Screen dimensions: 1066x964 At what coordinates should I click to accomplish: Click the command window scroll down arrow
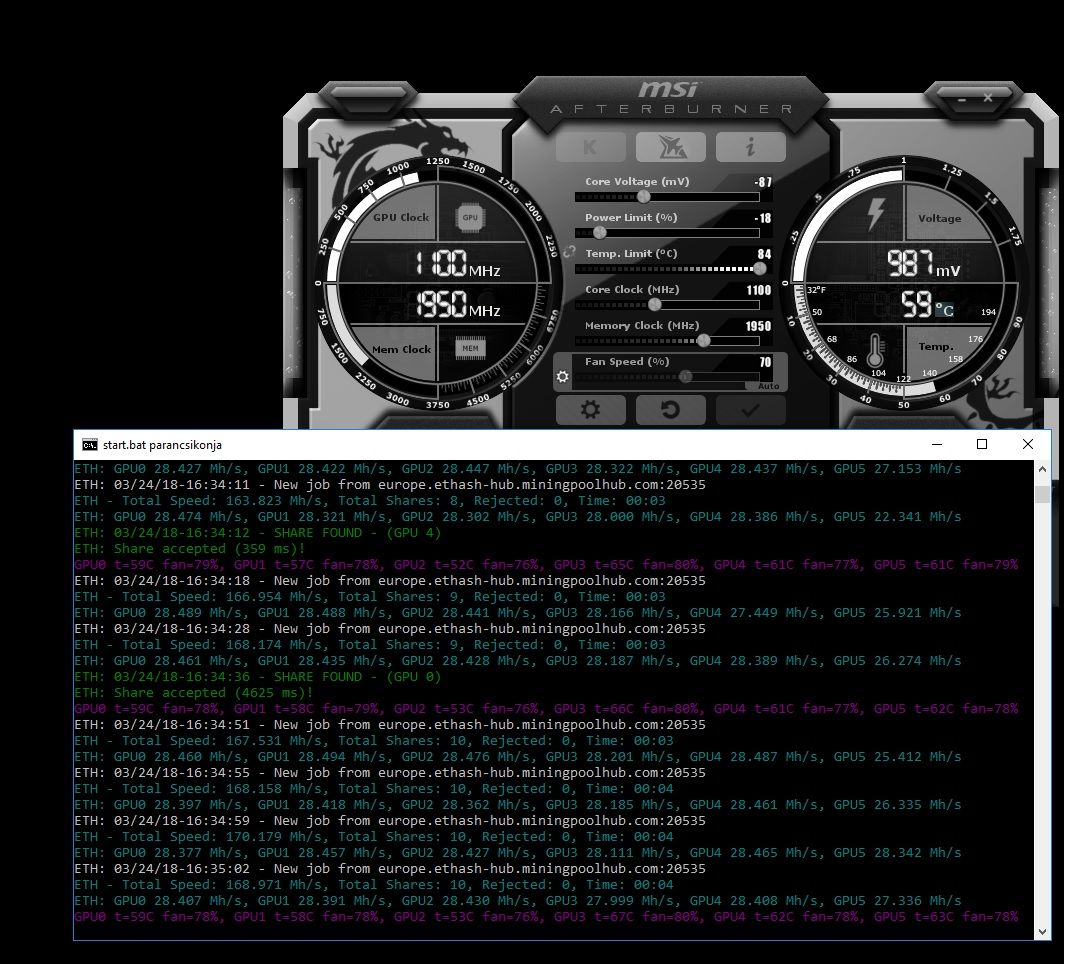[x=1042, y=932]
